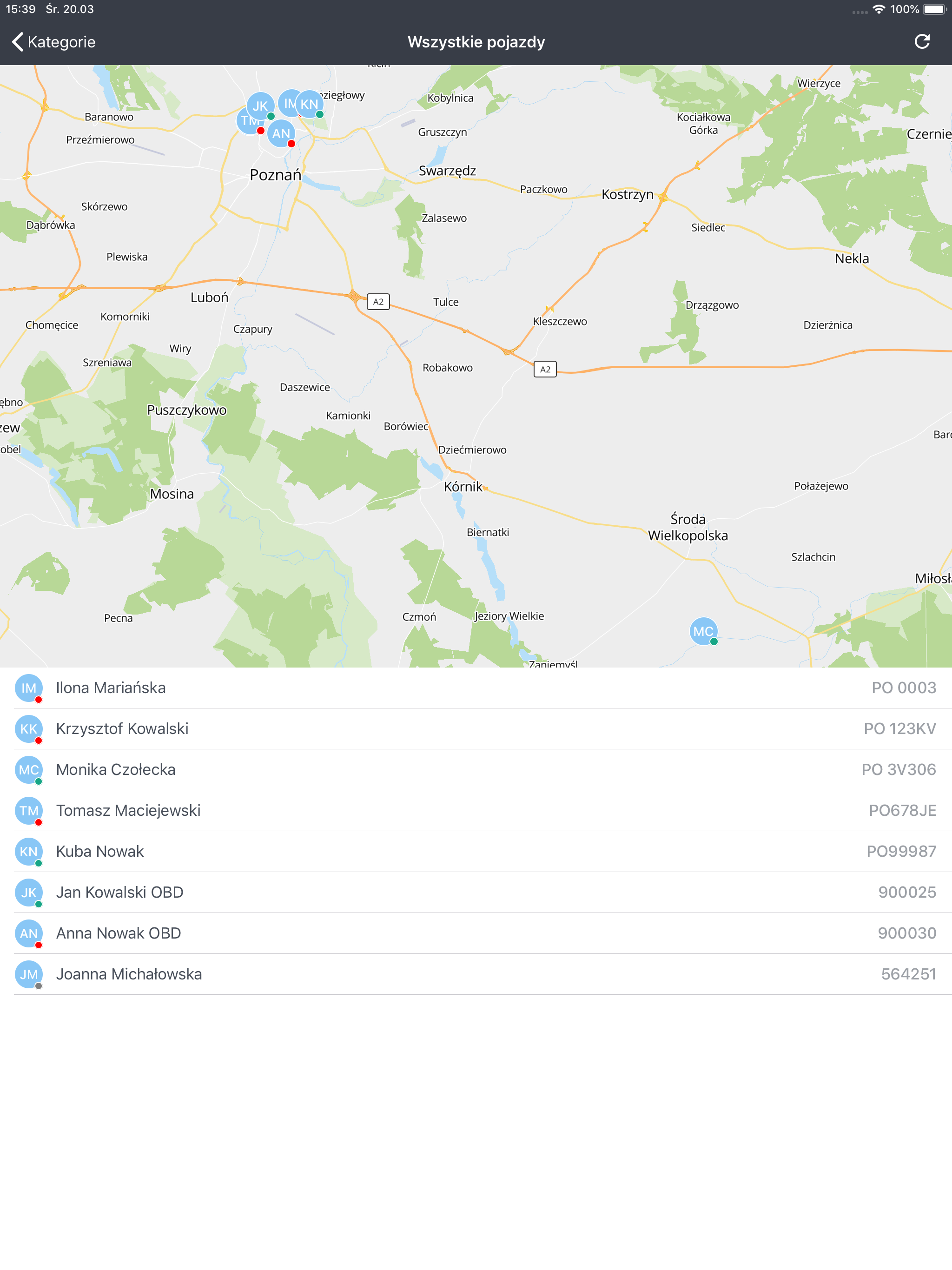Viewport: 952px width, 1270px height.
Task: Tap the MC marker near Środa Wielkopolska
Action: click(703, 631)
